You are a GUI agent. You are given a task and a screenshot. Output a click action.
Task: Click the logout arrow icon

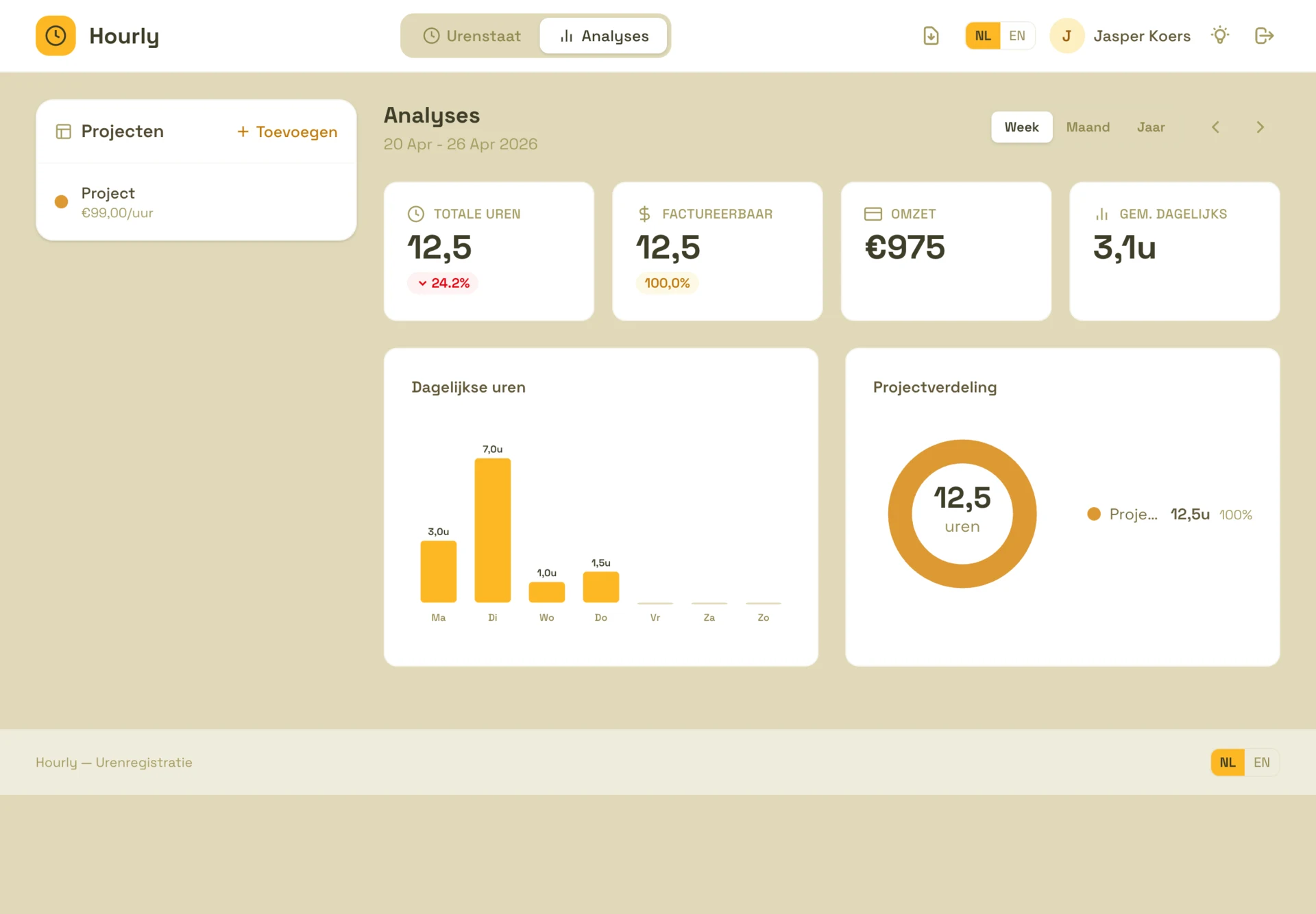[1264, 36]
